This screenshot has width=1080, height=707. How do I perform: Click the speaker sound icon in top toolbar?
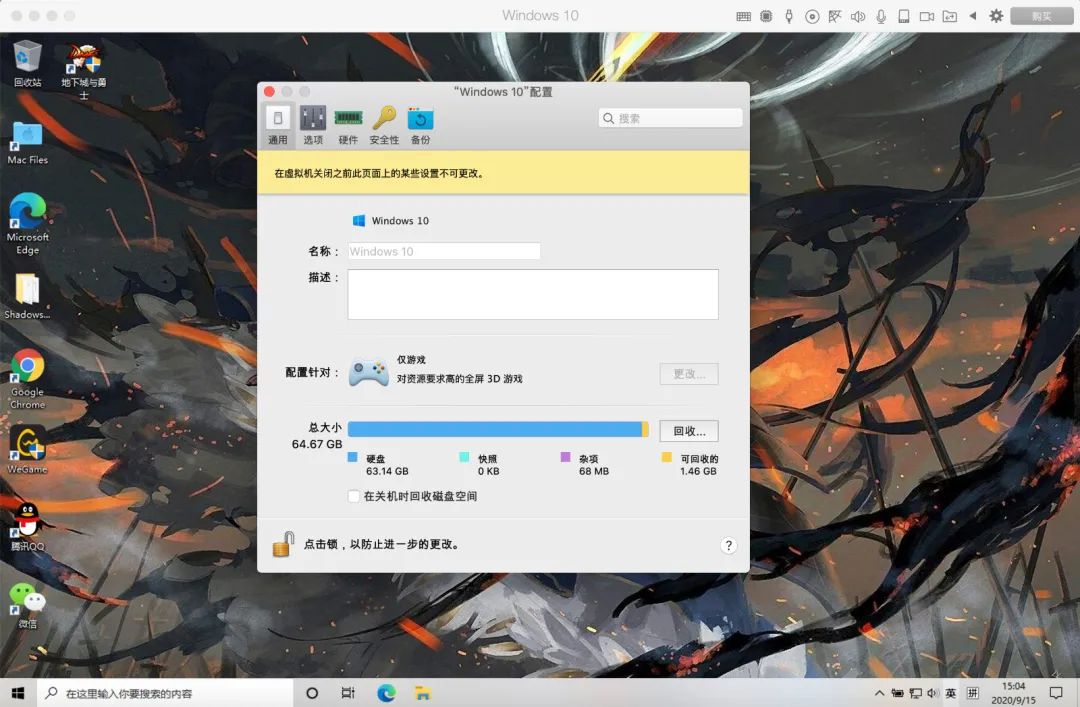click(x=858, y=16)
